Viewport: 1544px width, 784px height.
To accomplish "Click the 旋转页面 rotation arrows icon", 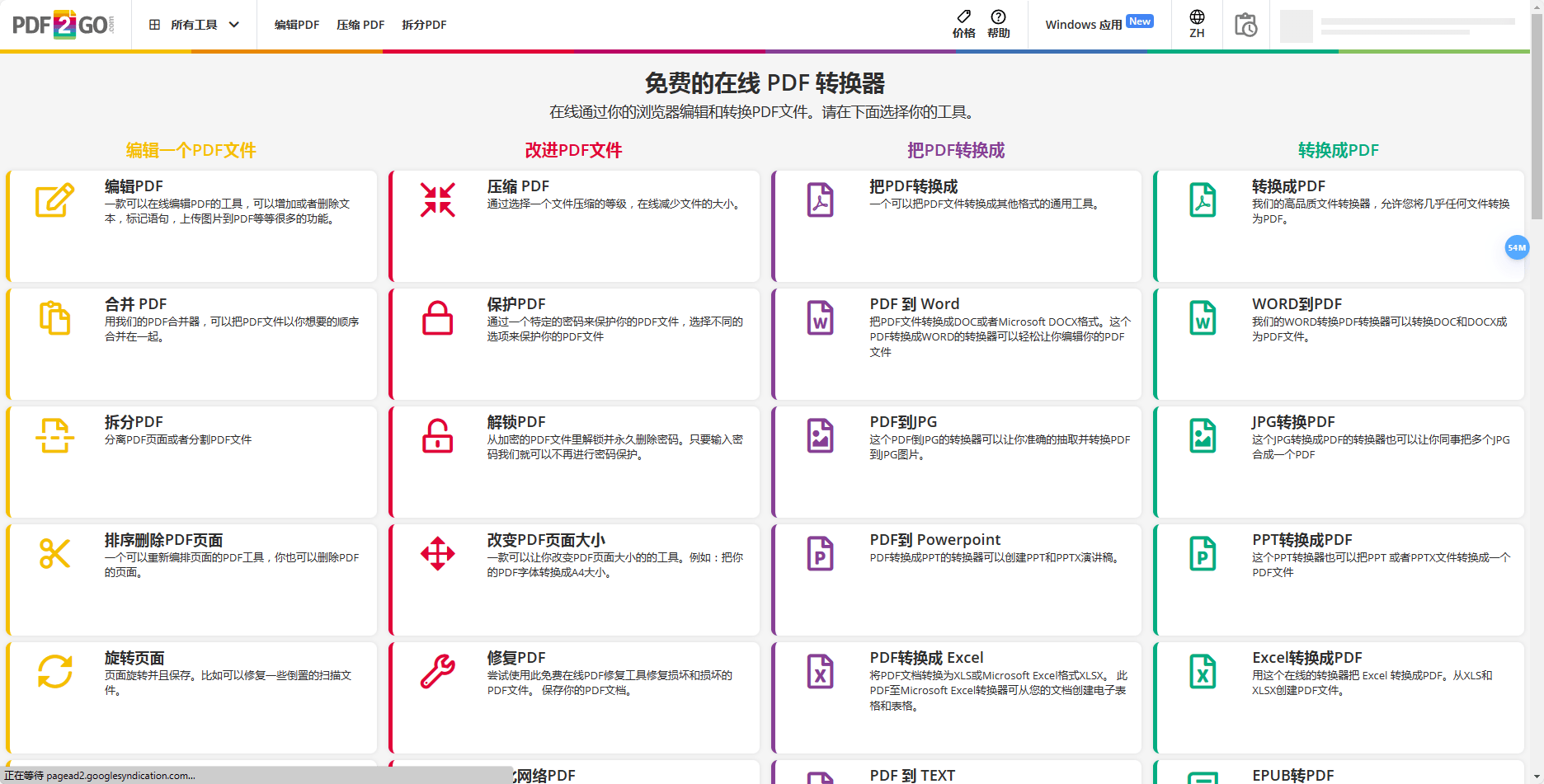I will (x=54, y=672).
